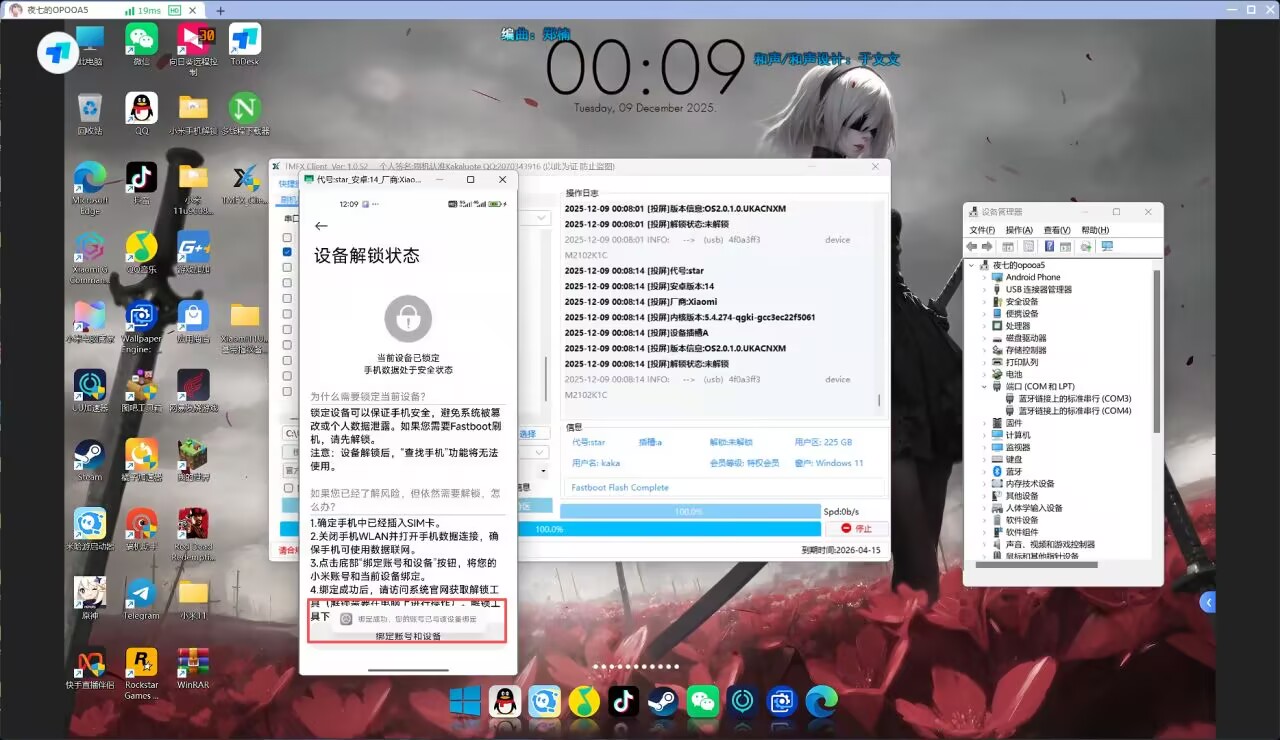Check the topmost partition checkbox in IMFX Client
This screenshot has width=1280, height=740.
click(x=285, y=239)
